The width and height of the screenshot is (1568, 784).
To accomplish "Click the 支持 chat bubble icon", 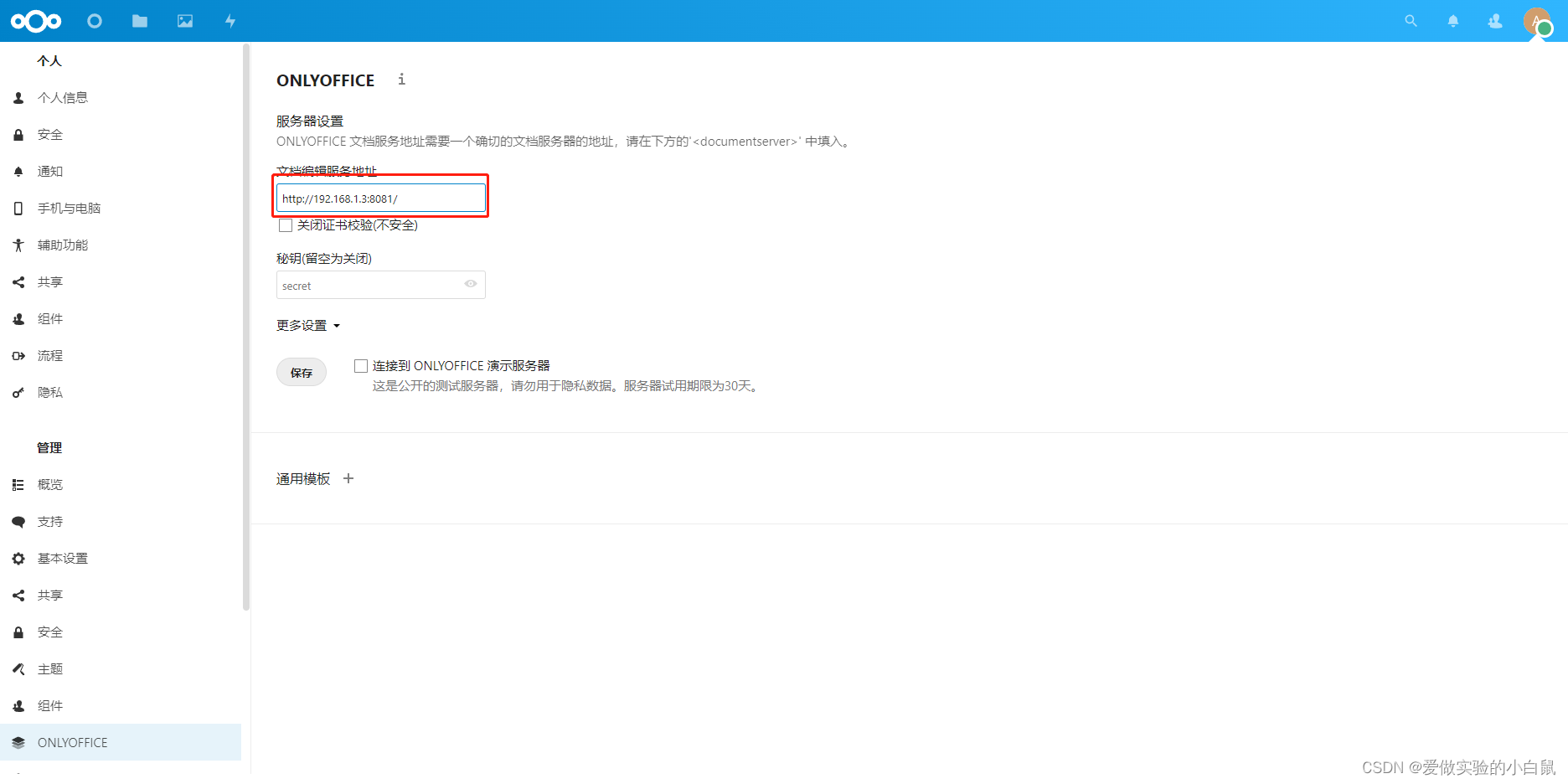I will [18, 522].
